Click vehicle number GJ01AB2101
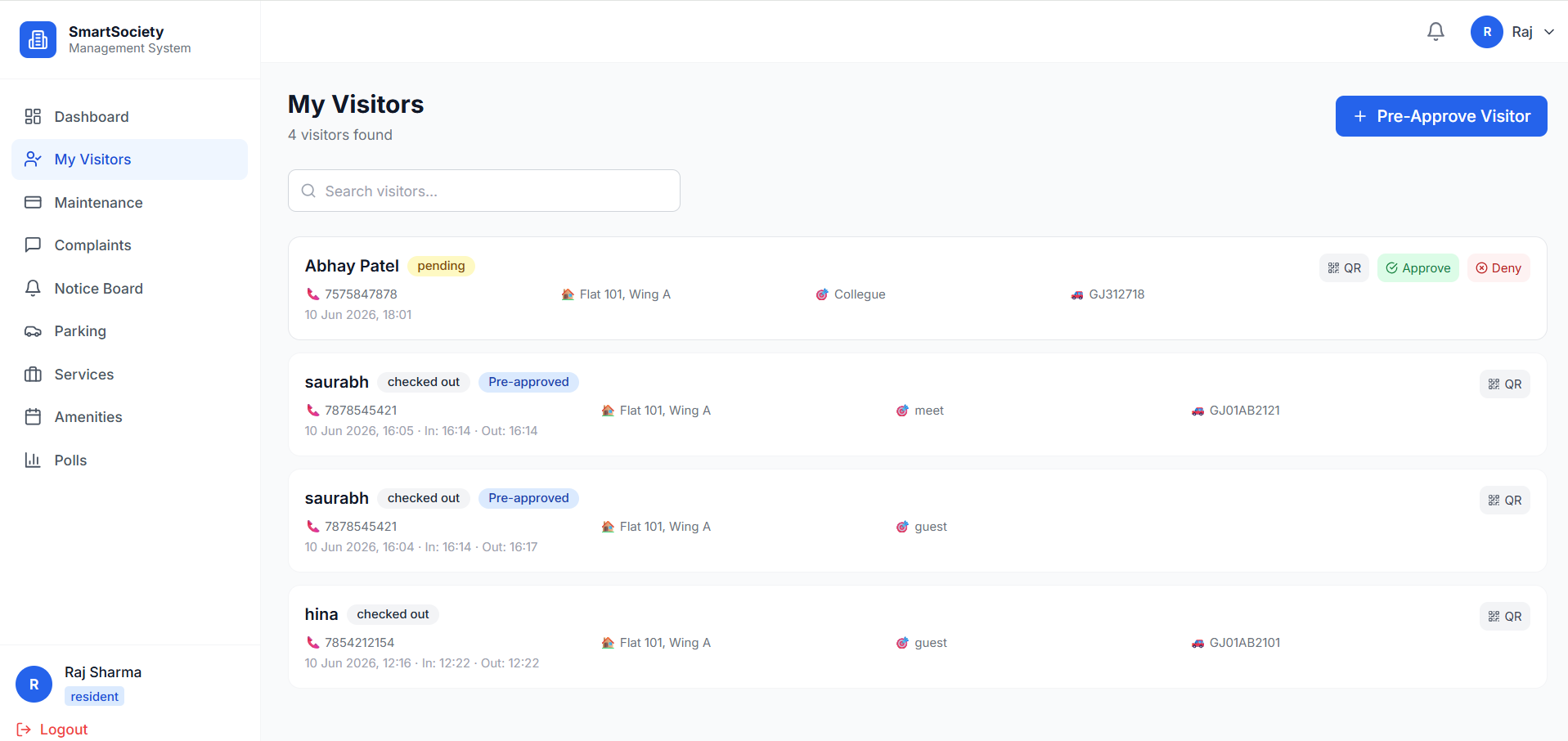This screenshot has width=1568, height=741. tap(1245, 643)
